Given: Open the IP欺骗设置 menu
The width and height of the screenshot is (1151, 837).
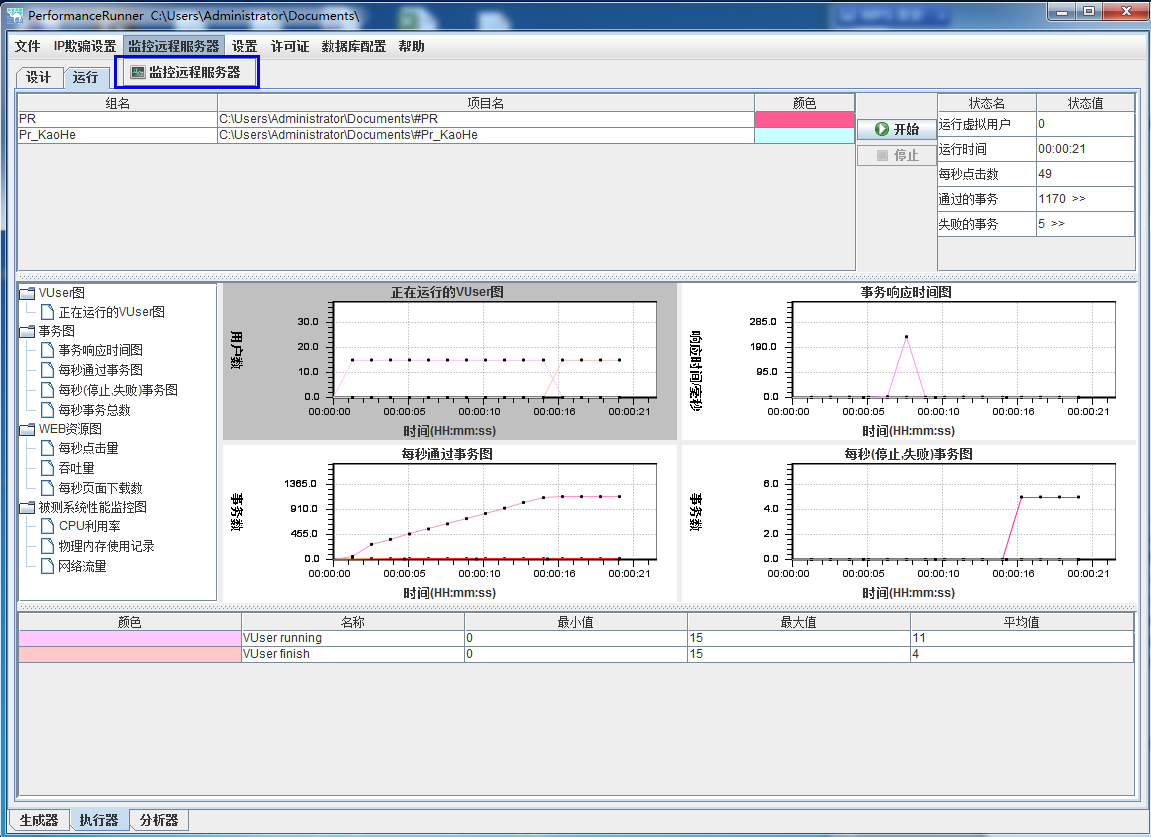Looking at the screenshot, I should [x=85, y=46].
